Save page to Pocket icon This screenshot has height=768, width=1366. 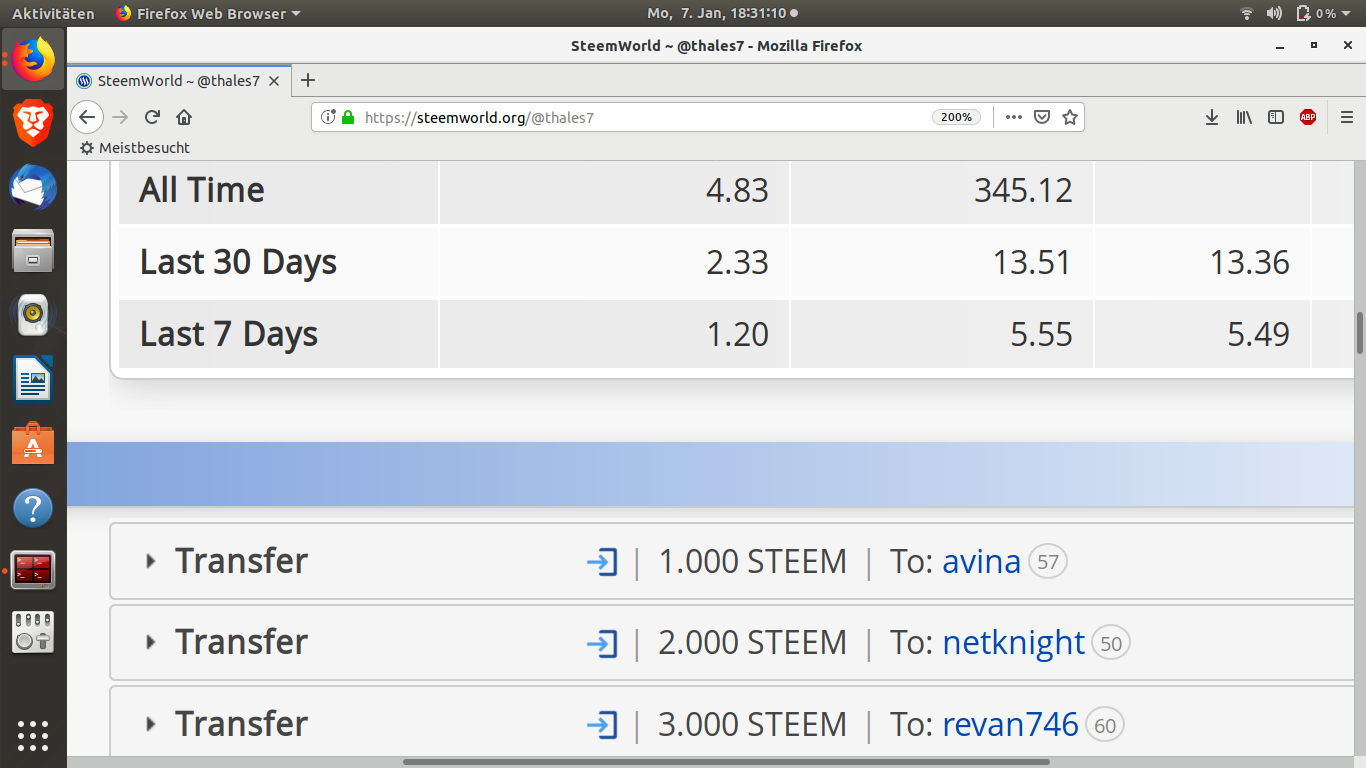tap(1042, 117)
